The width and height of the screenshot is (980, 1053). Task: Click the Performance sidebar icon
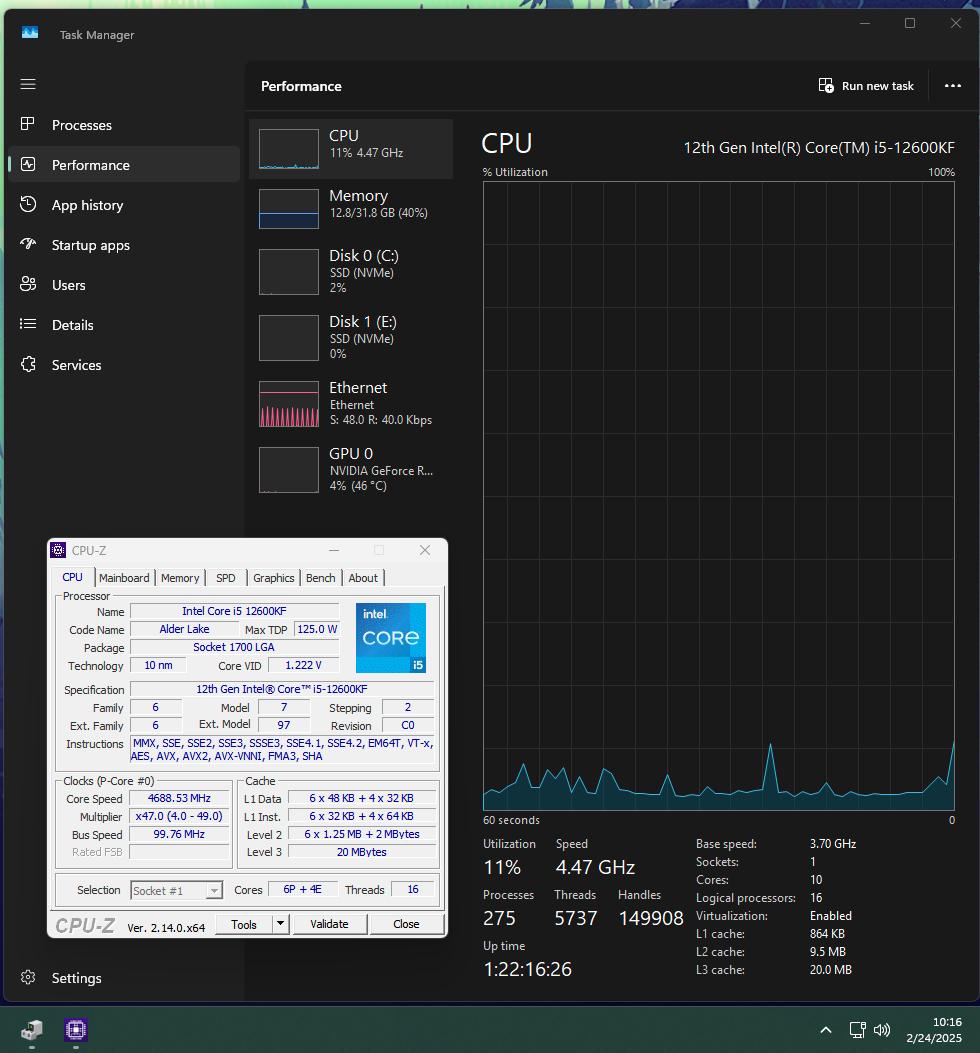pyautogui.click(x=28, y=165)
